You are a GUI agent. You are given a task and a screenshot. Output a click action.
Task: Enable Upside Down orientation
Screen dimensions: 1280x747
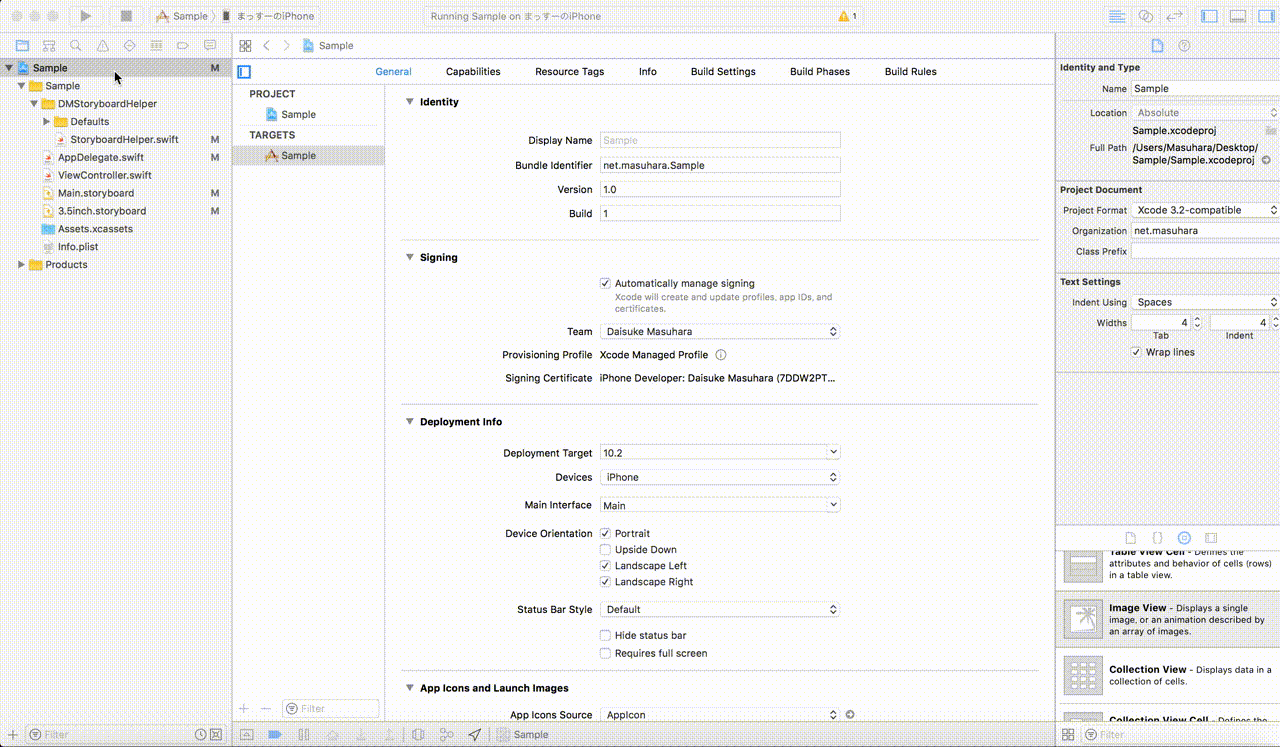(605, 550)
